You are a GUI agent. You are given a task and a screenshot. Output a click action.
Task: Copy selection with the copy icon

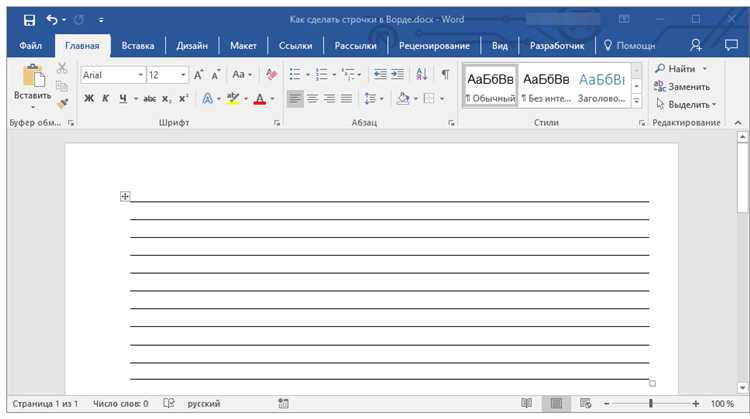coord(62,86)
